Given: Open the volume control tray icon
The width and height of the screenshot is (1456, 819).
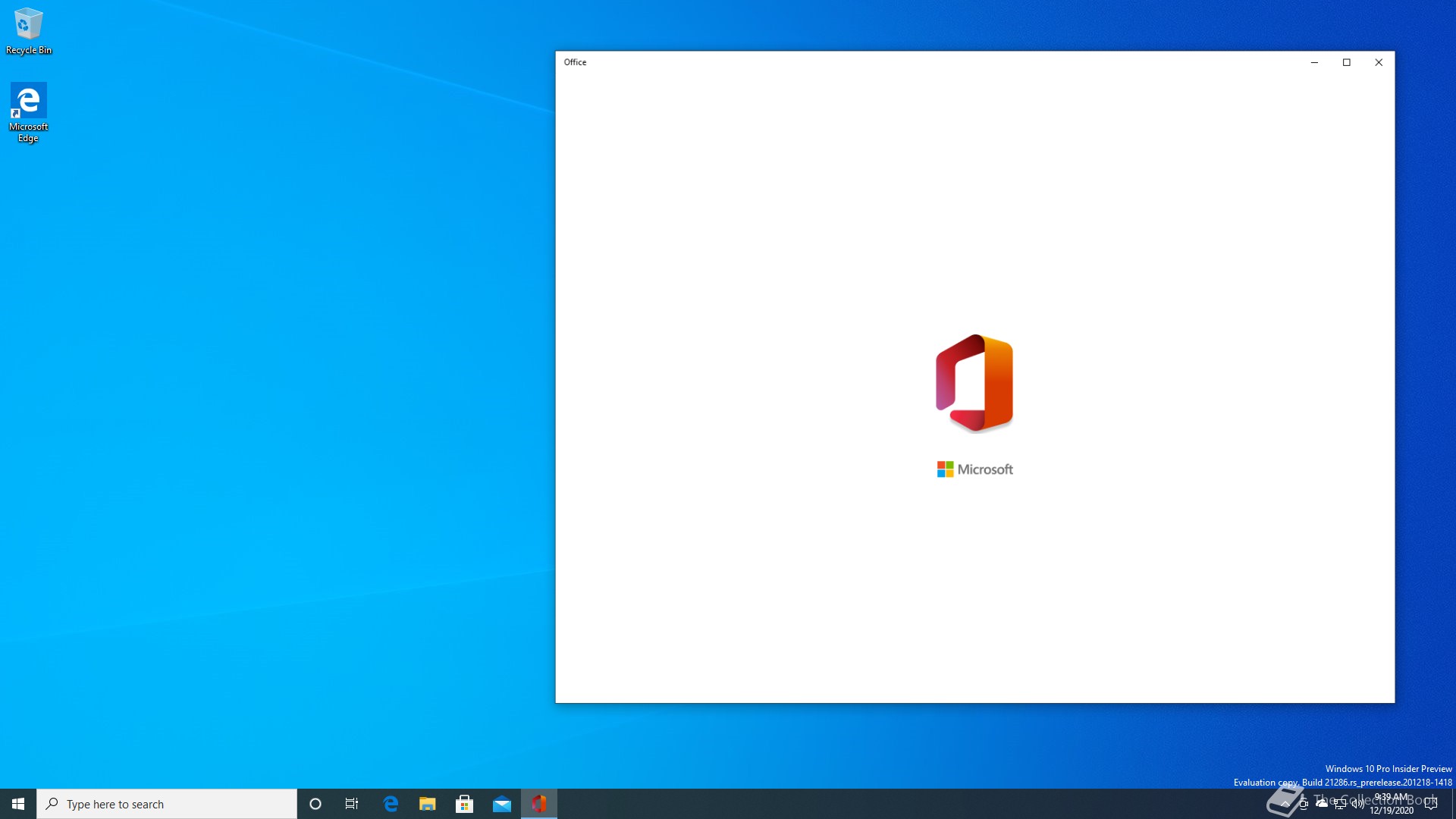Looking at the screenshot, I should 1357,804.
